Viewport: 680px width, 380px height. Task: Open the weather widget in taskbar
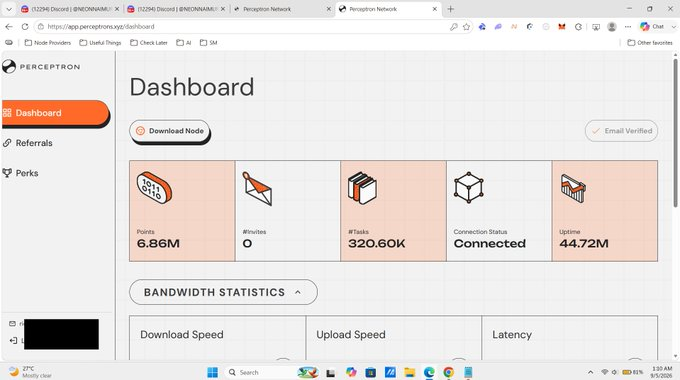pyautogui.click(x=30, y=372)
